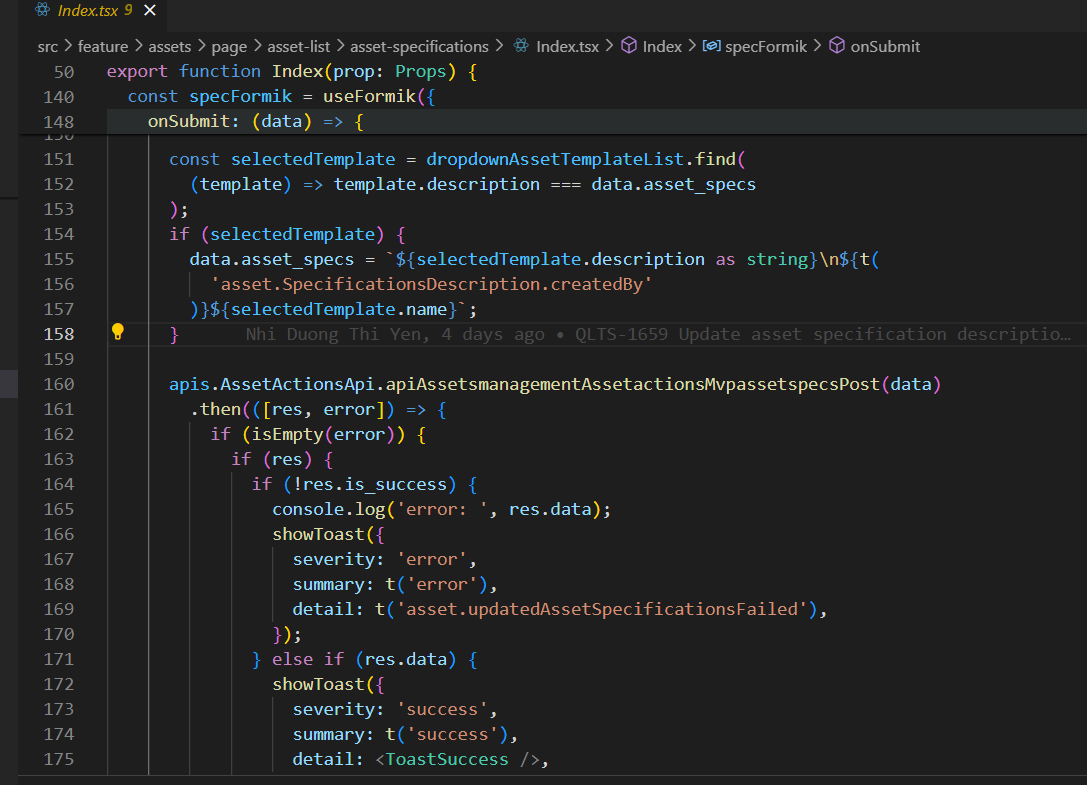
Task: Close the Index.tsx editor tab
Action: click(x=150, y=10)
